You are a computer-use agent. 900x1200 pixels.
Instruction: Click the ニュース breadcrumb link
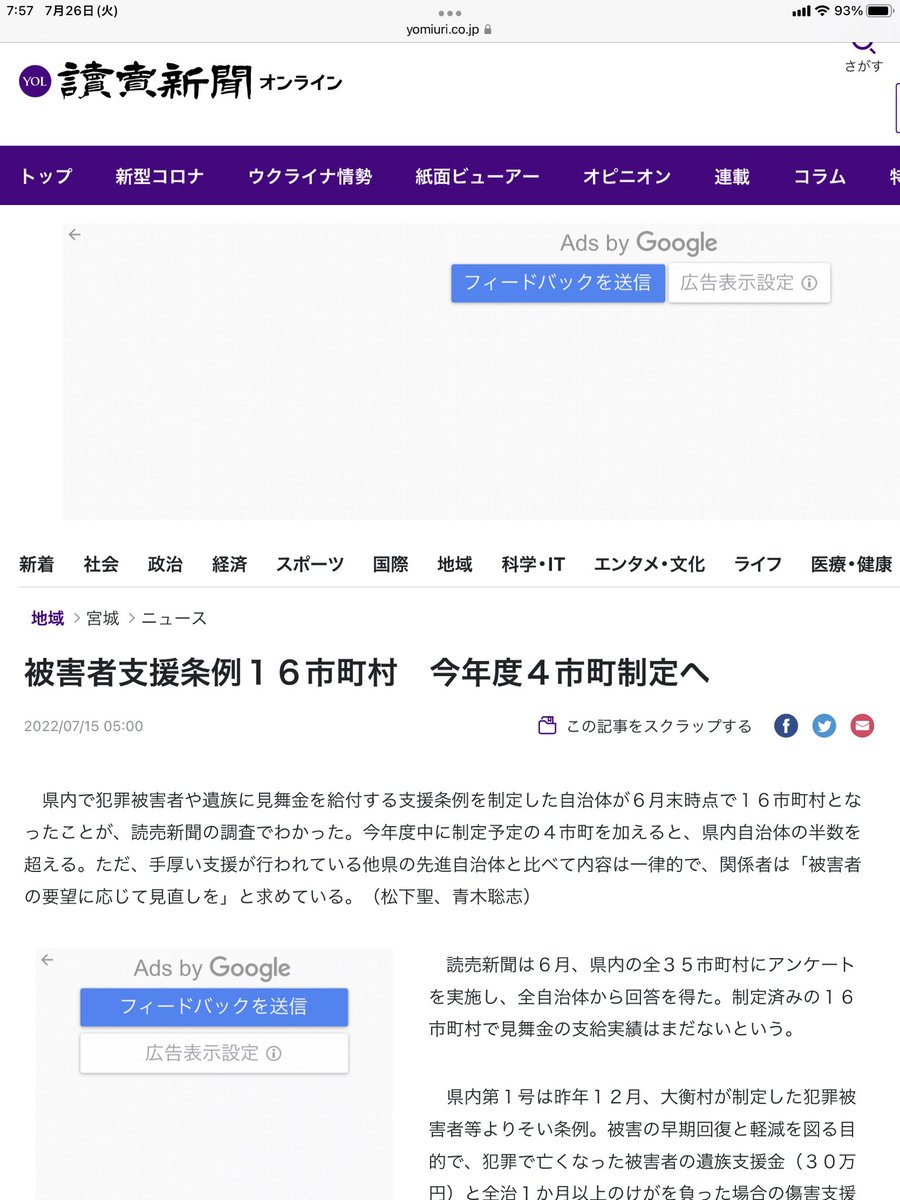(x=174, y=618)
